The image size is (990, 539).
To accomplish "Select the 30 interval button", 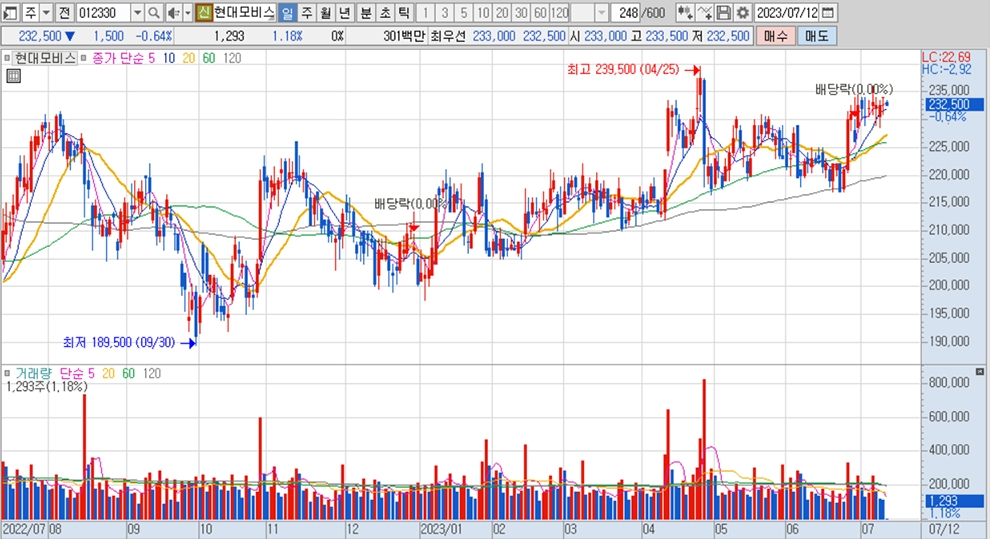I will pyautogui.click(x=521, y=12).
